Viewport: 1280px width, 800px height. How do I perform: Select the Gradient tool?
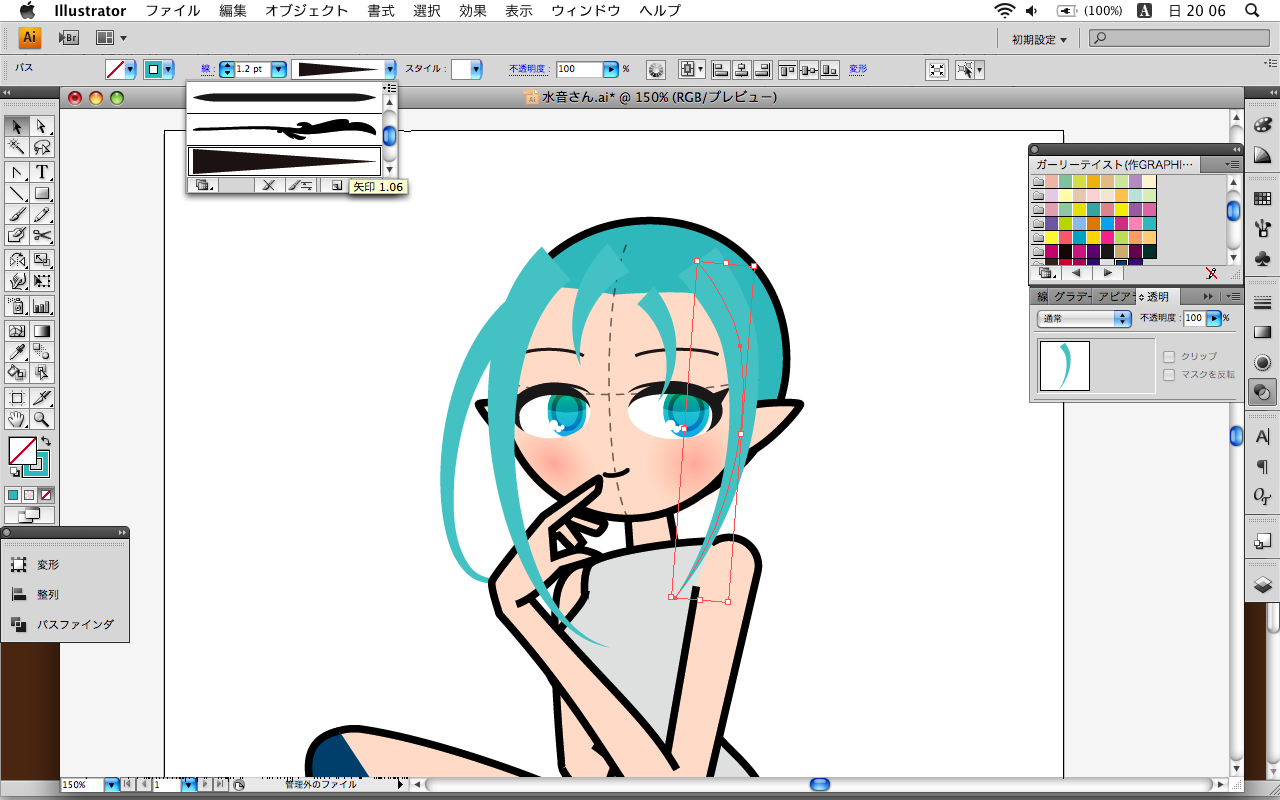click(42, 331)
